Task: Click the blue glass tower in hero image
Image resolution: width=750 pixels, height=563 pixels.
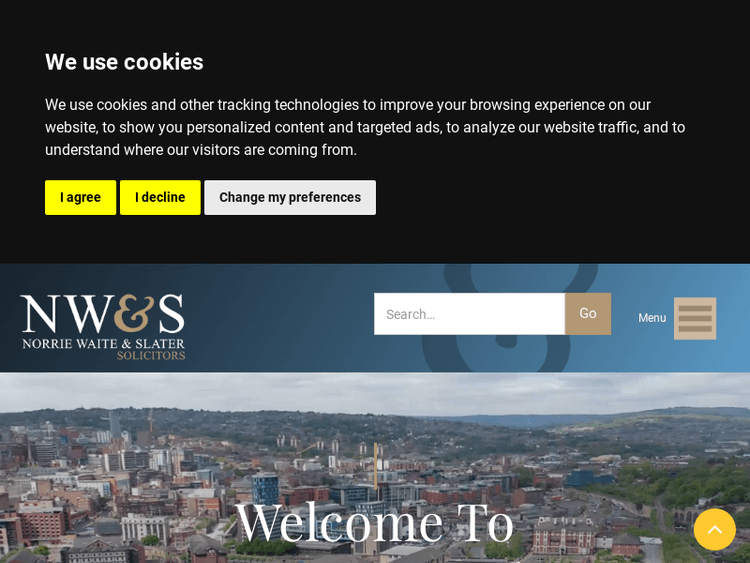Action: (265, 489)
